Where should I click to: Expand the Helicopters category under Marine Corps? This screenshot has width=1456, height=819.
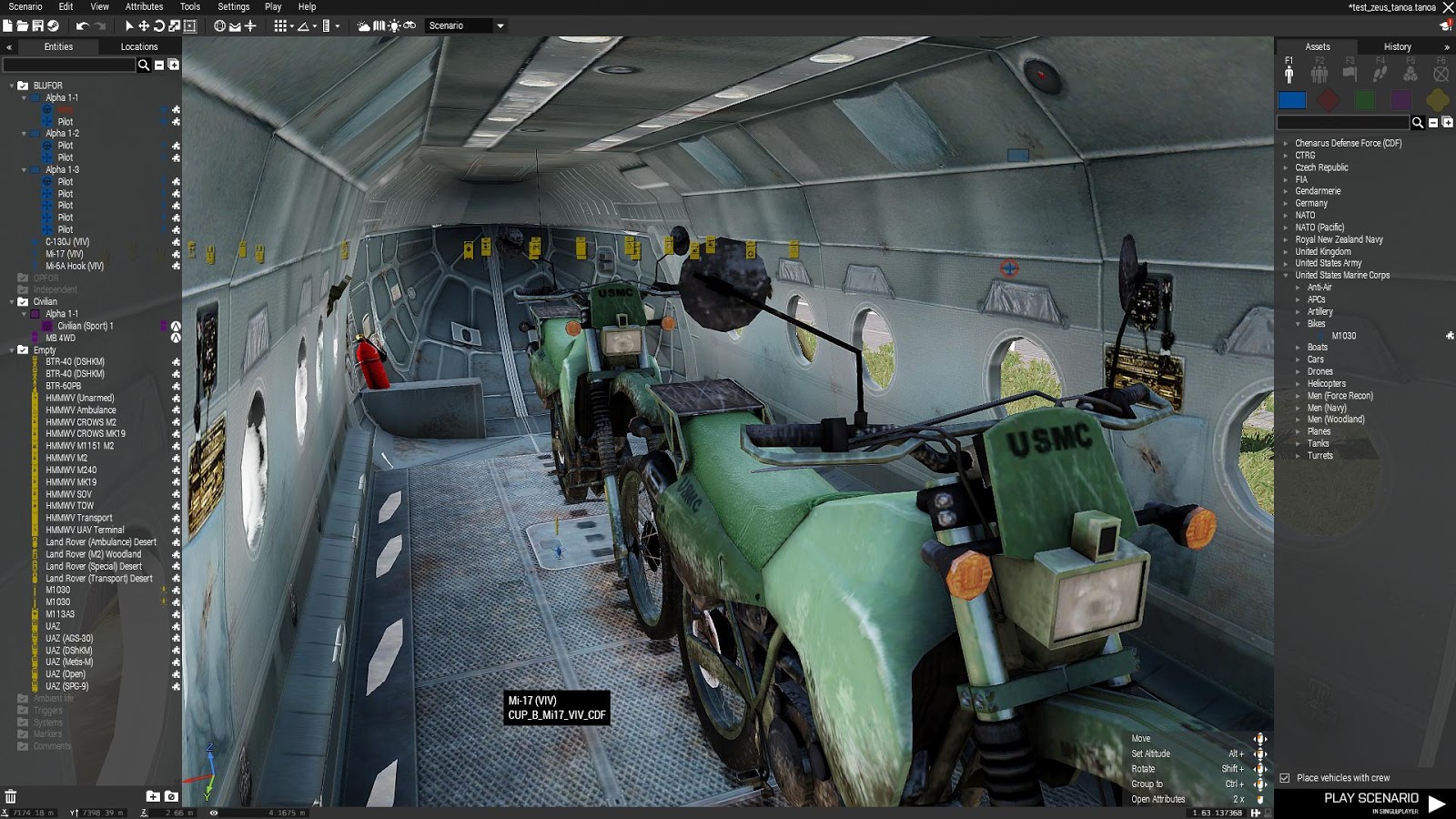point(1299,383)
